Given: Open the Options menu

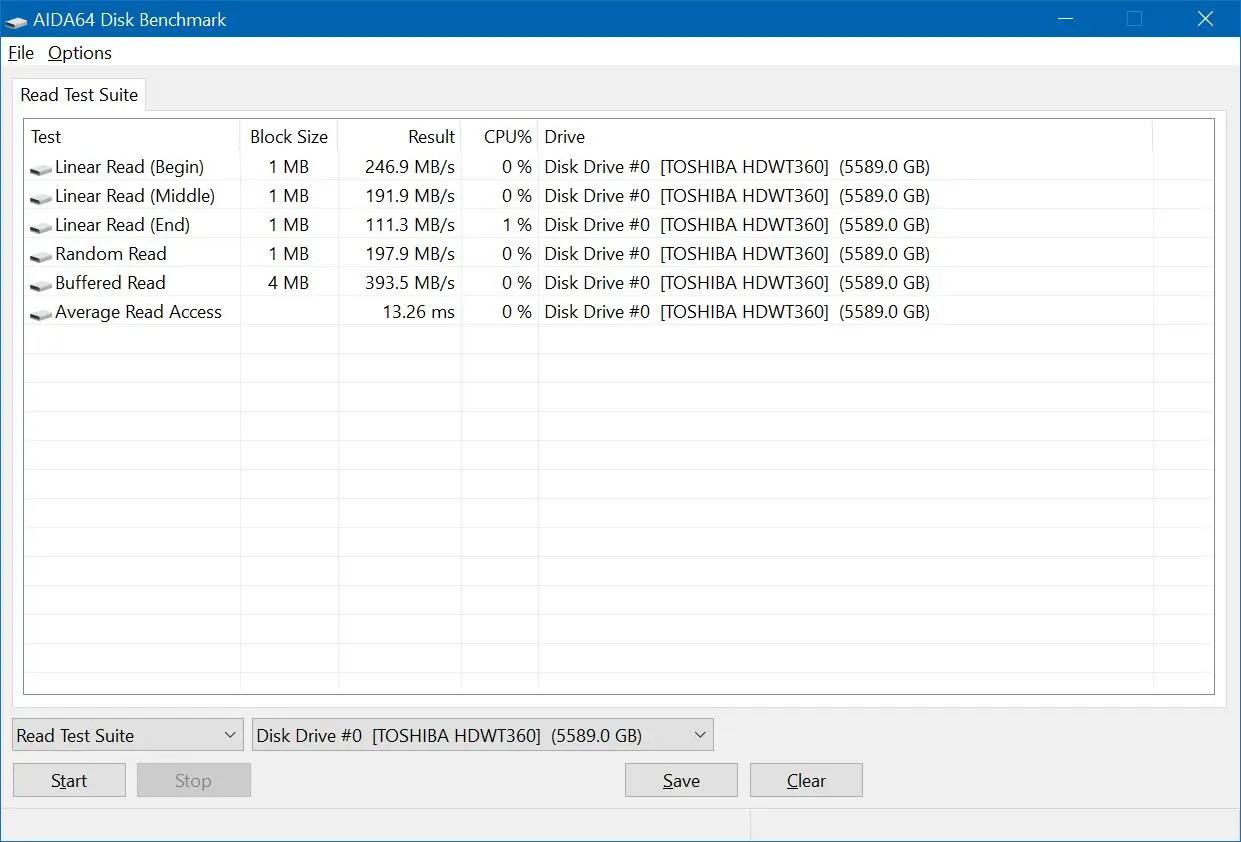Looking at the screenshot, I should [80, 53].
